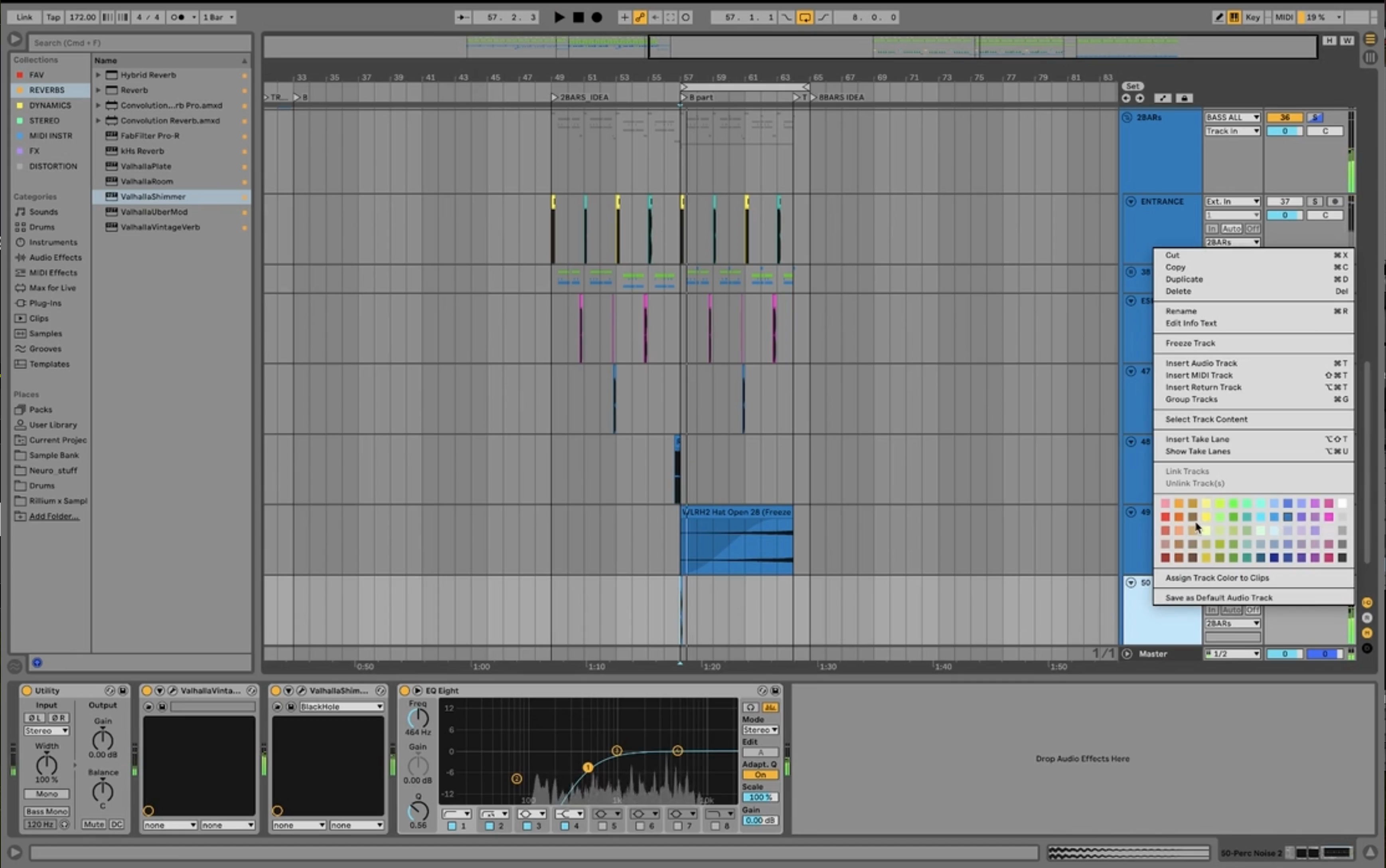This screenshot has width=1386, height=868.
Task: Click the 2BARS_IDEA locator marker
Action: (580, 97)
